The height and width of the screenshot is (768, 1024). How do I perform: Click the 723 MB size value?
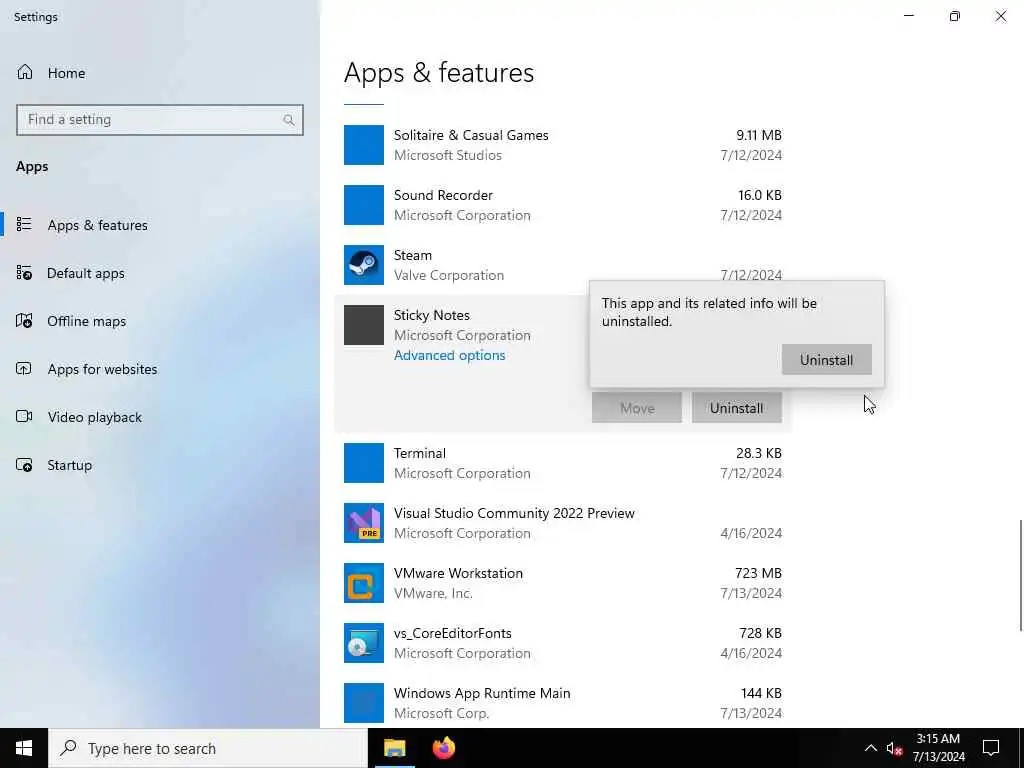tap(758, 573)
